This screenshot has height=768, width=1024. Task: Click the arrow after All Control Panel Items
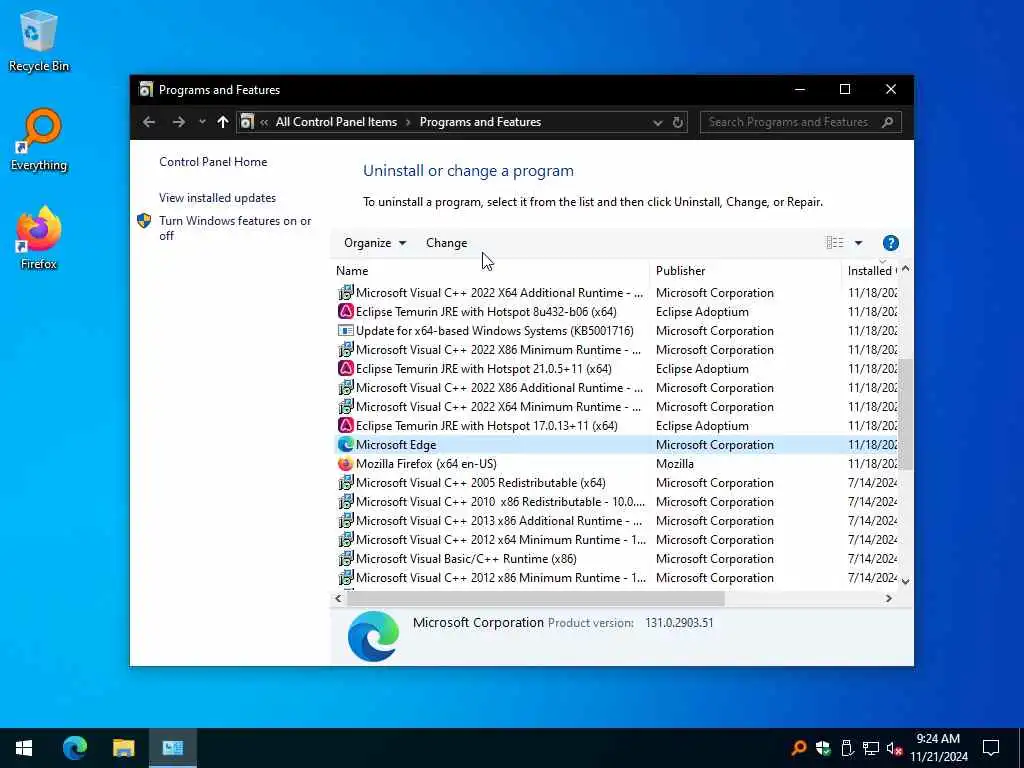408,122
